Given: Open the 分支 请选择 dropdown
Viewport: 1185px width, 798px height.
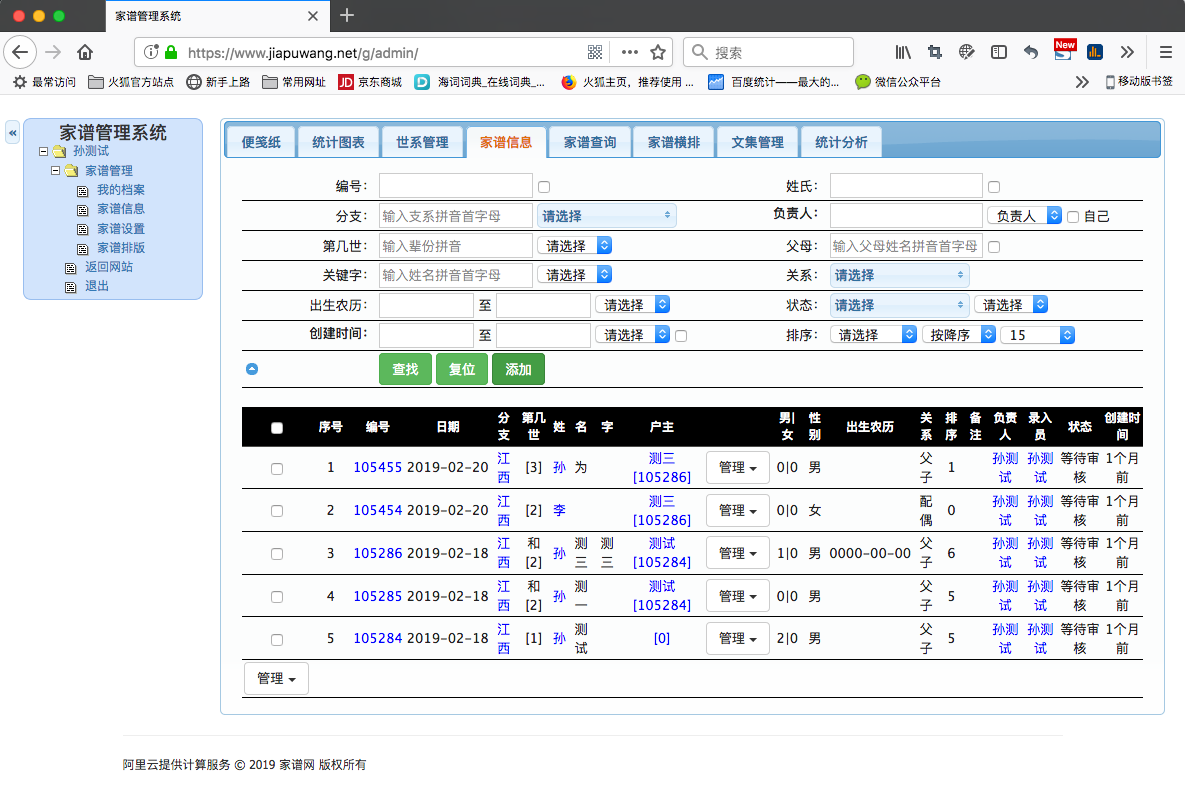Looking at the screenshot, I should coord(606,216).
